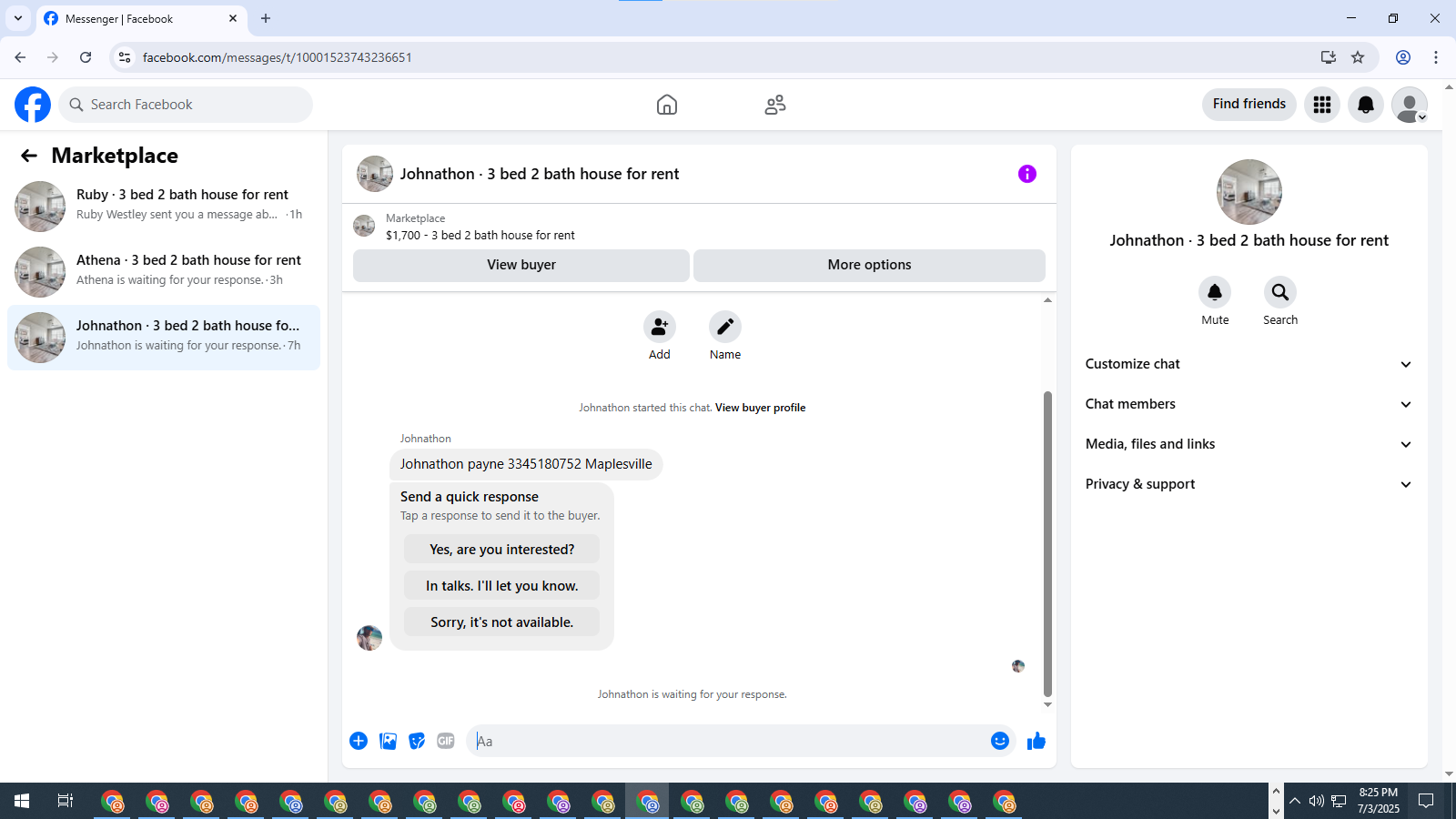Mute the conversation with bell icon
This screenshot has width=1456, height=819.
[1215, 292]
